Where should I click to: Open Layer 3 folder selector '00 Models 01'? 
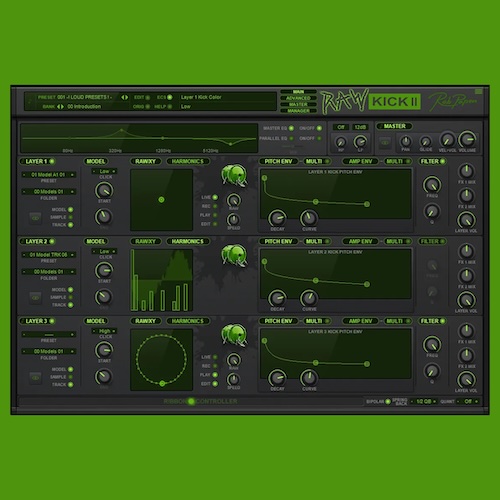(49, 351)
